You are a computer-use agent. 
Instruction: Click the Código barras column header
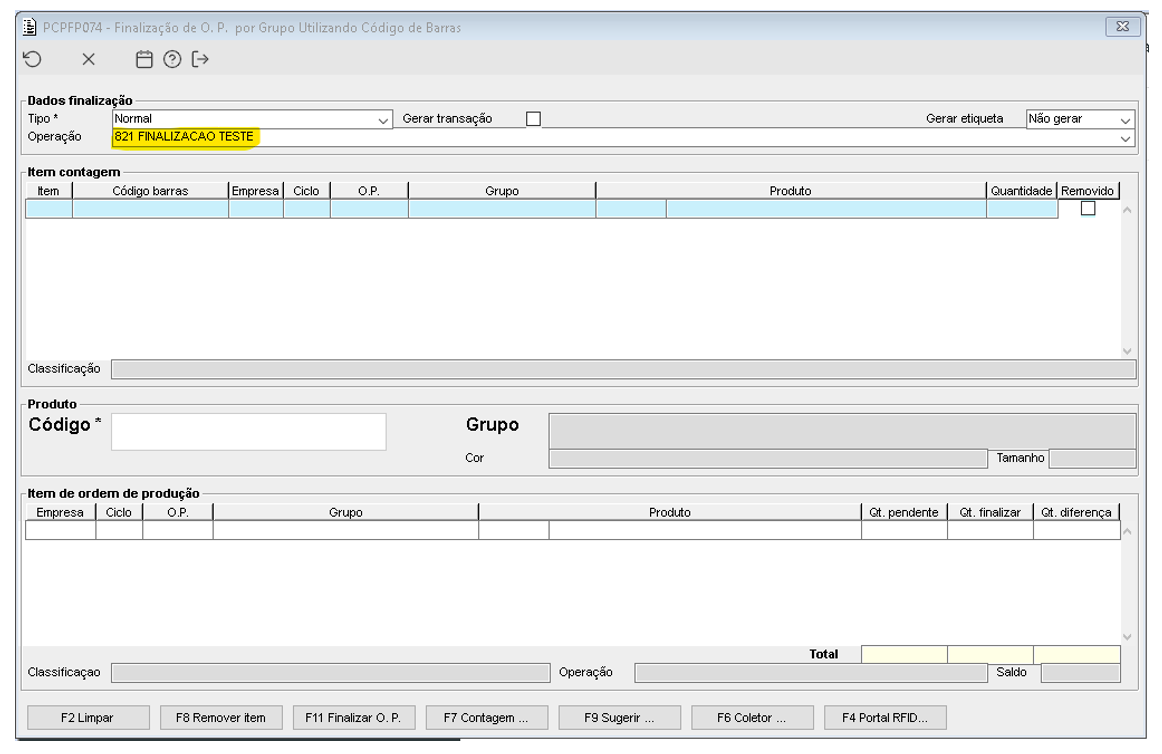point(150,190)
